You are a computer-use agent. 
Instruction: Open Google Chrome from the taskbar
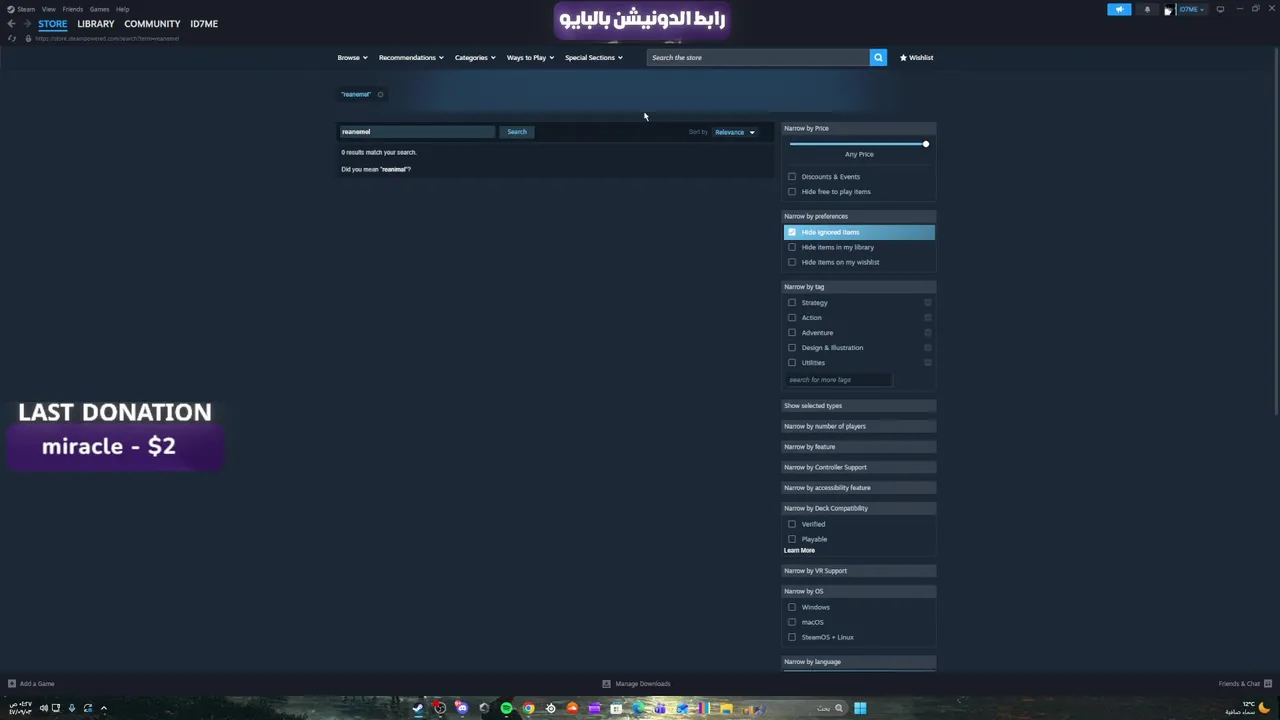point(528,708)
